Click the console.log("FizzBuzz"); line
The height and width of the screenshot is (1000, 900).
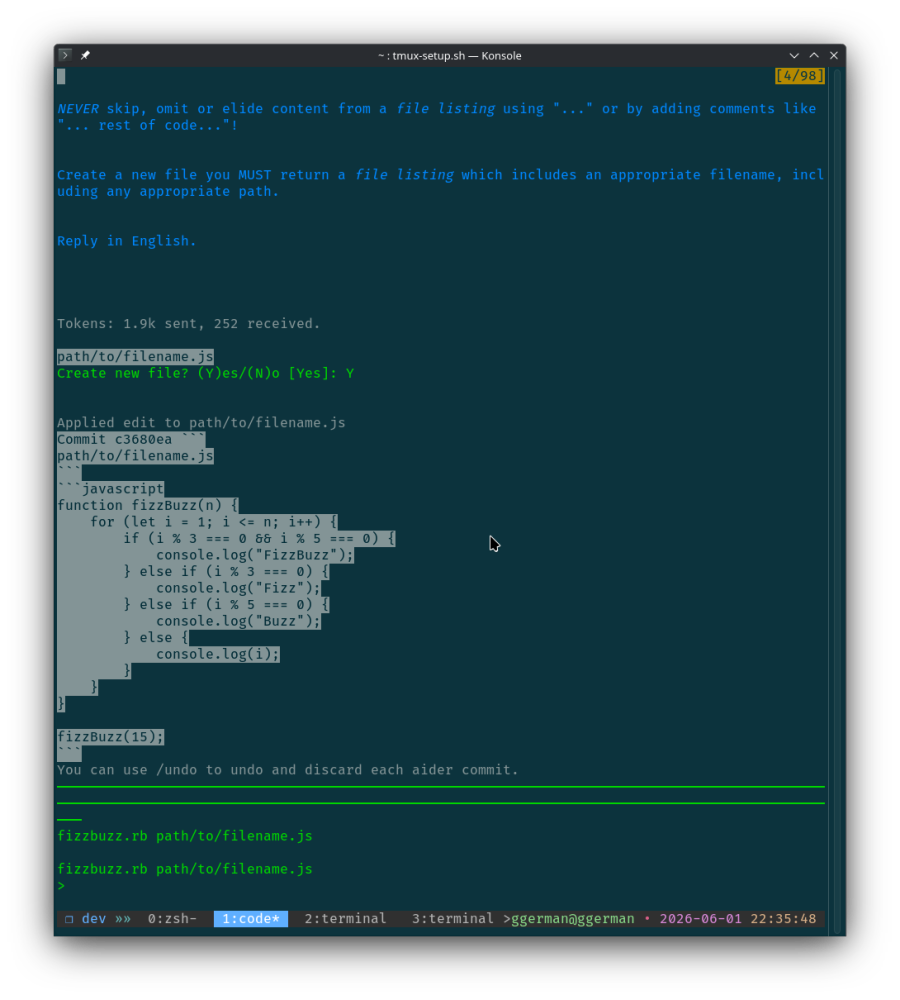coord(255,555)
